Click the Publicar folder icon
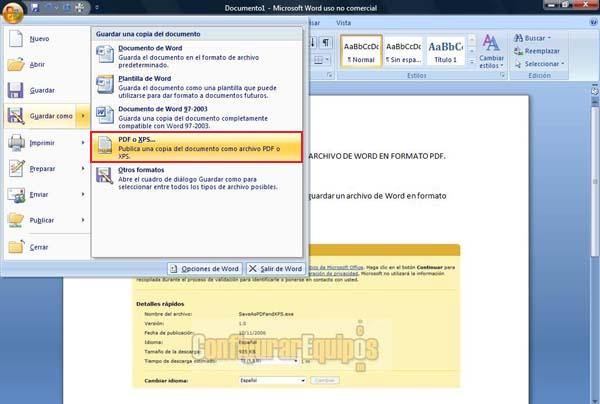The width and height of the screenshot is (600, 404). [x=16, y=220]
